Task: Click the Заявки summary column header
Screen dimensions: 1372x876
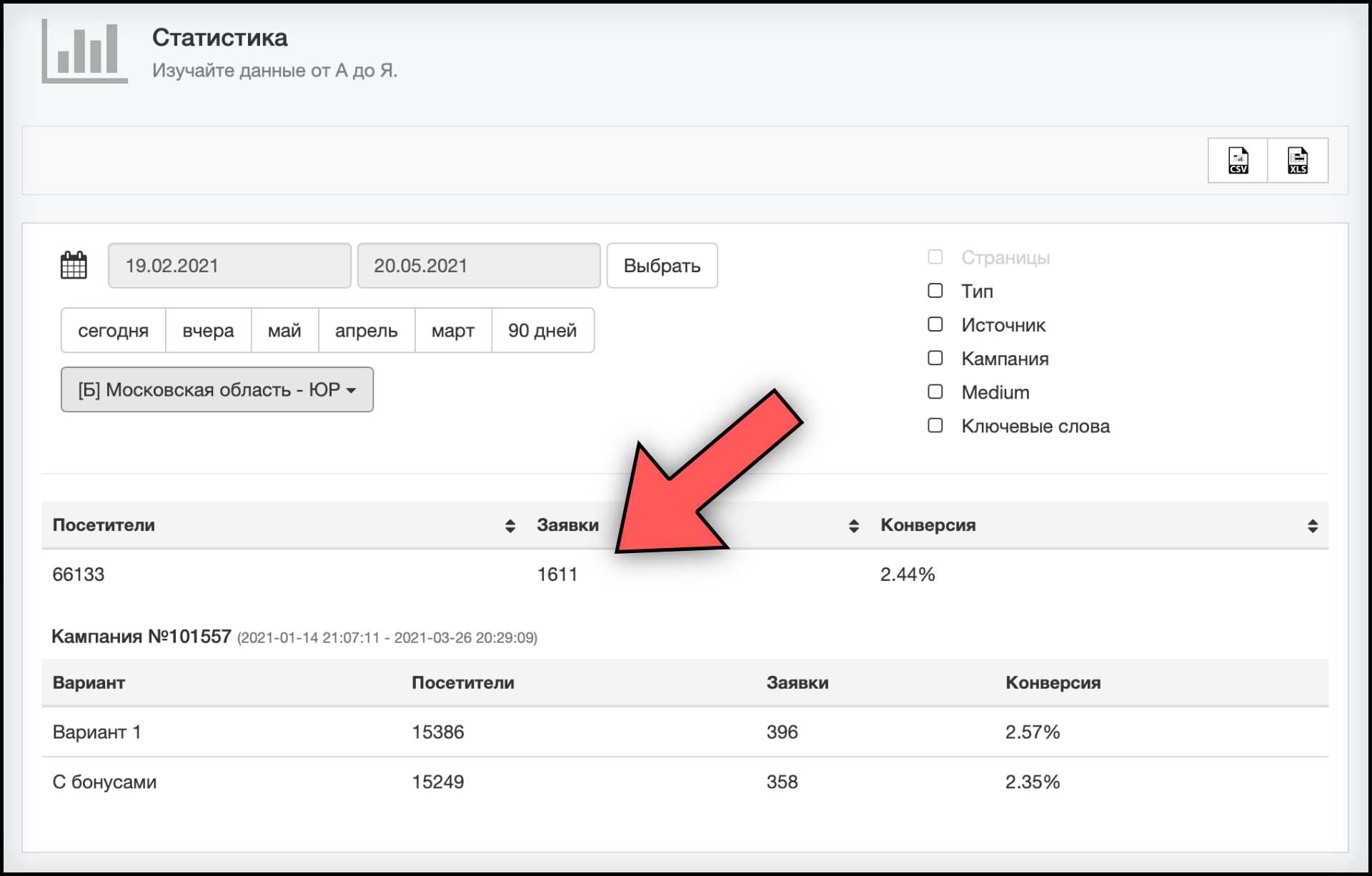Action: pyautogui.click(x=567, y=525)
